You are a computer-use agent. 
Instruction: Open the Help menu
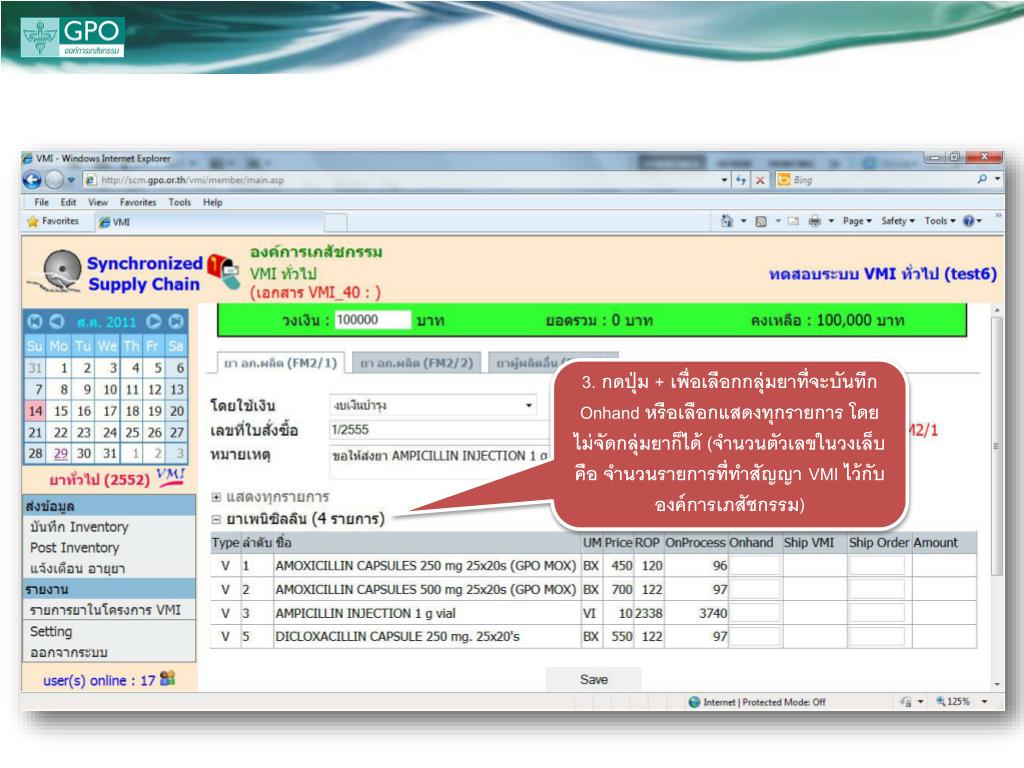point(213,202)
